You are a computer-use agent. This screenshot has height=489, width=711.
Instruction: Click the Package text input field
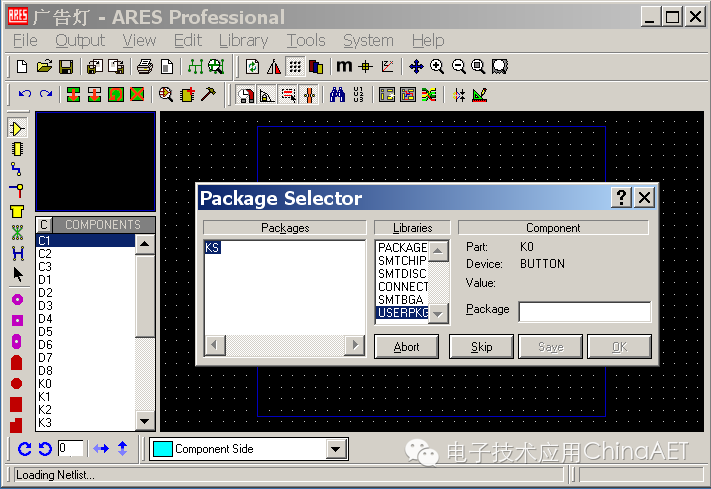click(585, 312)
